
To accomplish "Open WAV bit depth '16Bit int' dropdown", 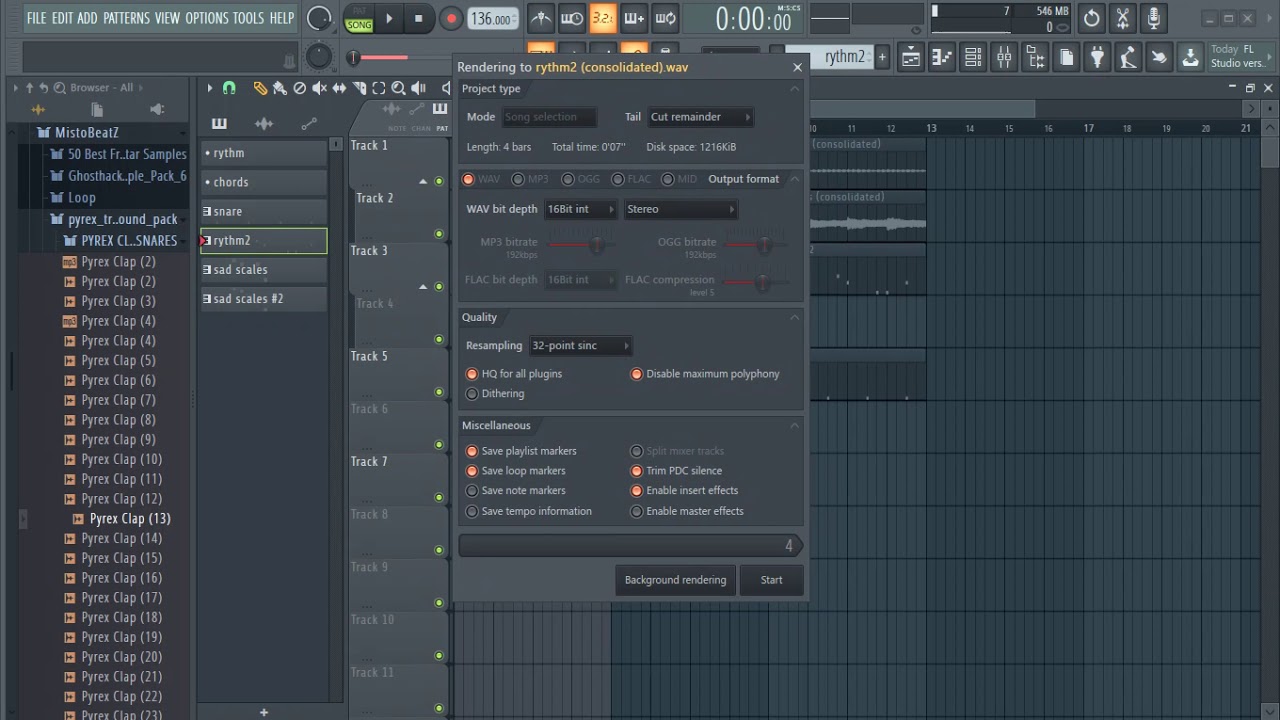I will 580,209.
